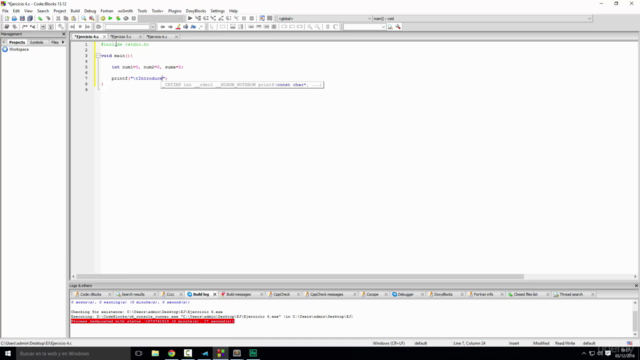The image size is (640, 360).
Task: Show previous Management tabs with left arrow
Action: click(x=4, y=42)
